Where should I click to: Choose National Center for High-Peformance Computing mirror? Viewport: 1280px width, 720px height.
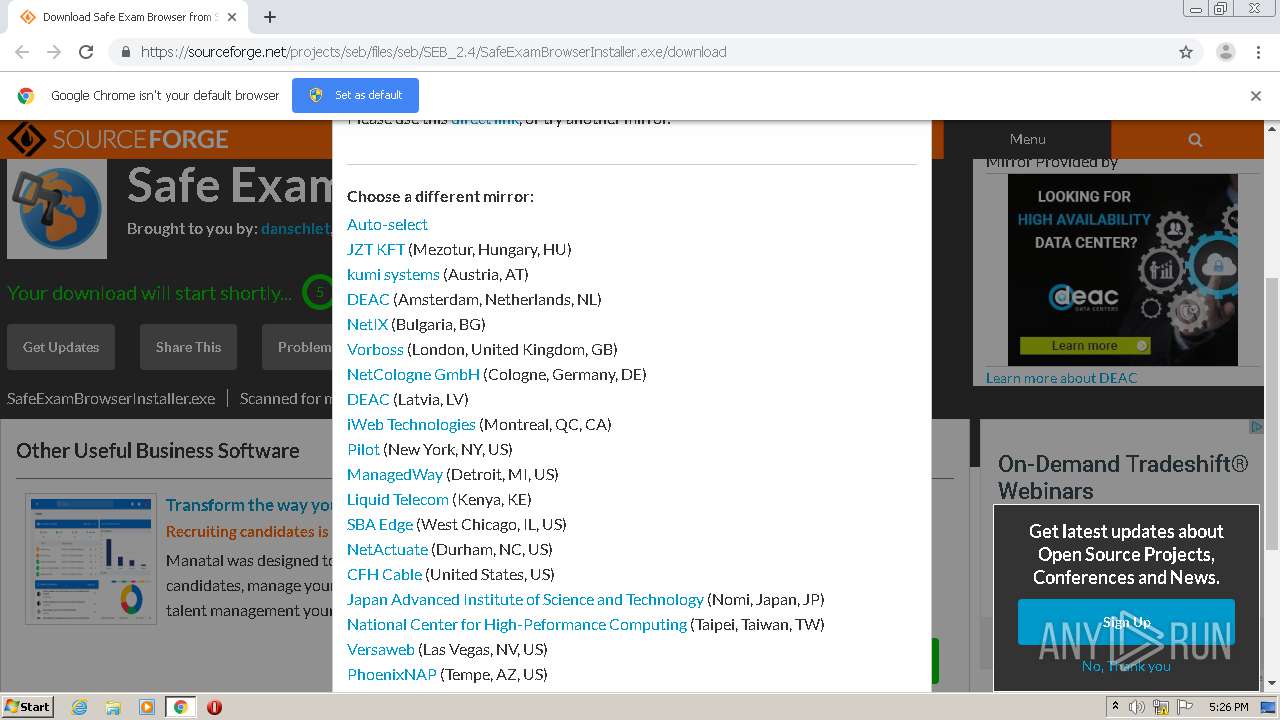[x=517, y=624]
